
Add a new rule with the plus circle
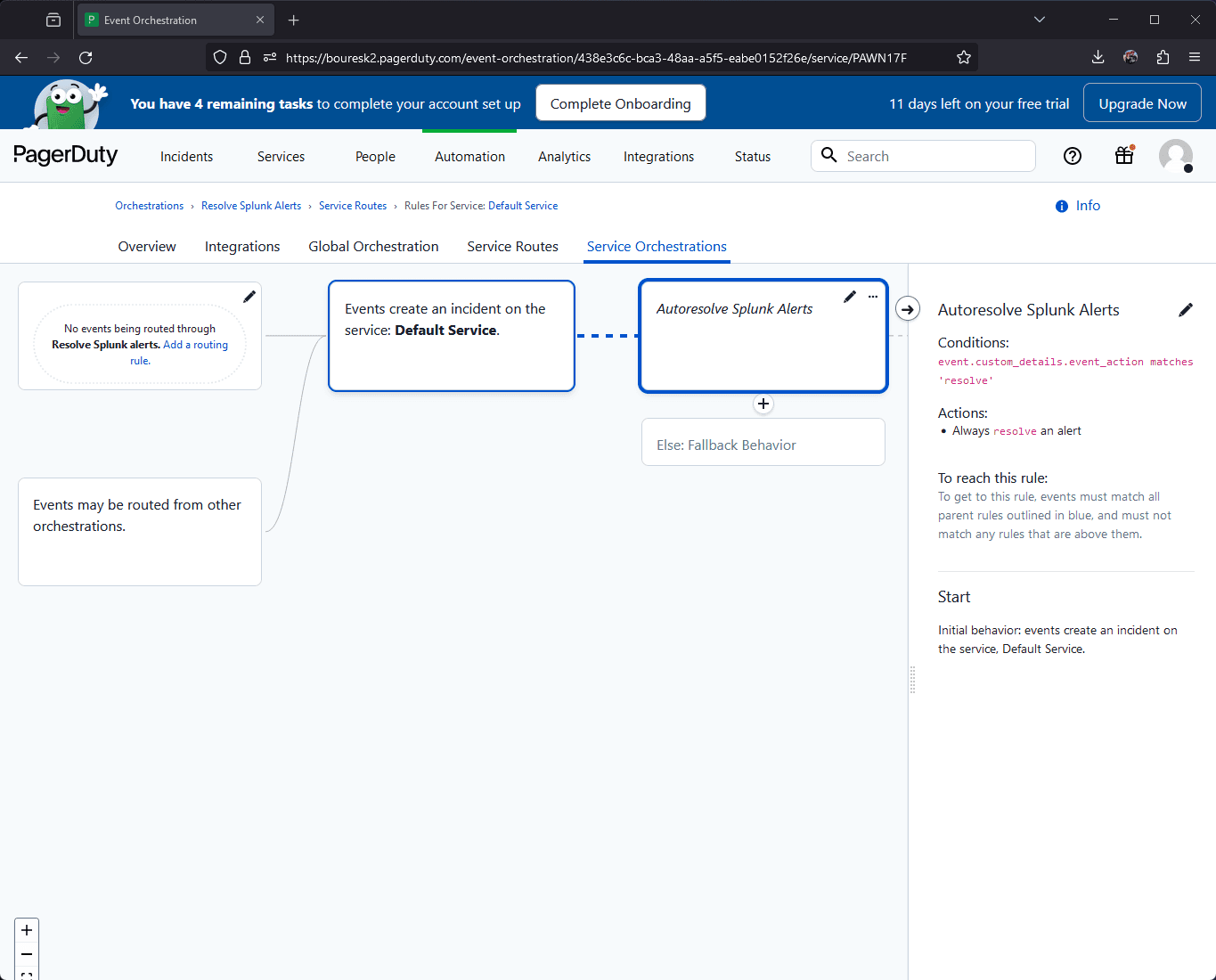(x=763, y=404)
